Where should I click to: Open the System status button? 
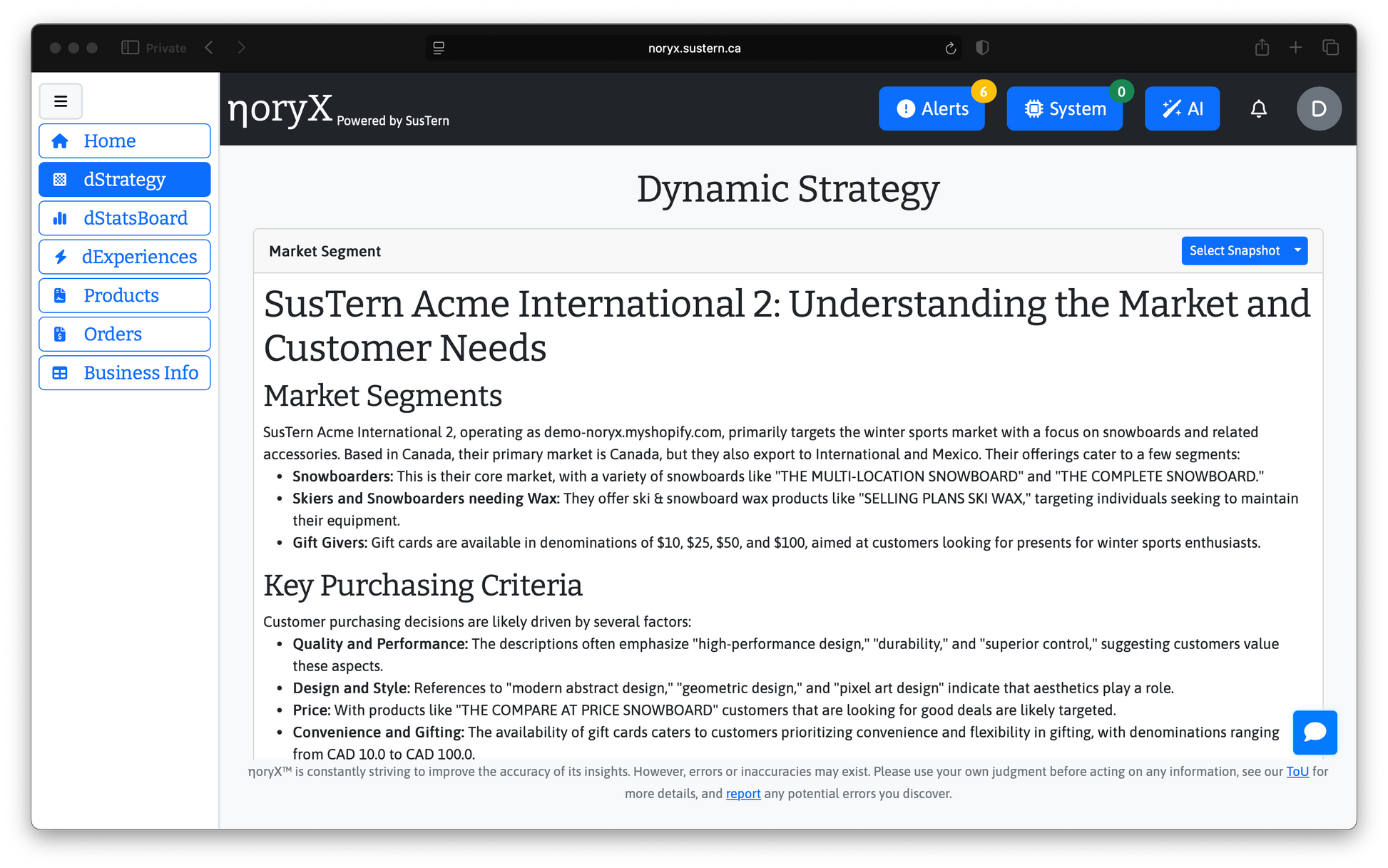point(1064,108)
